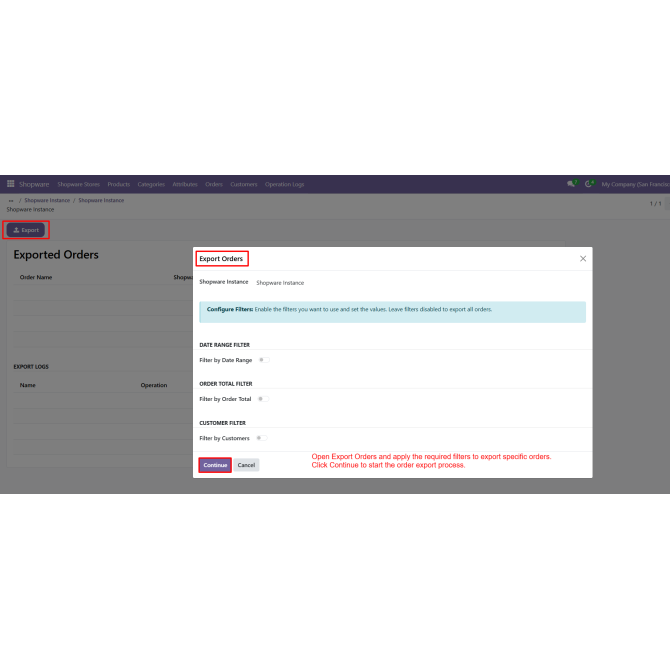This screenshot has width=670, height=670.
Task: Click the Order Name column header
Action: [x=36, y=277]
